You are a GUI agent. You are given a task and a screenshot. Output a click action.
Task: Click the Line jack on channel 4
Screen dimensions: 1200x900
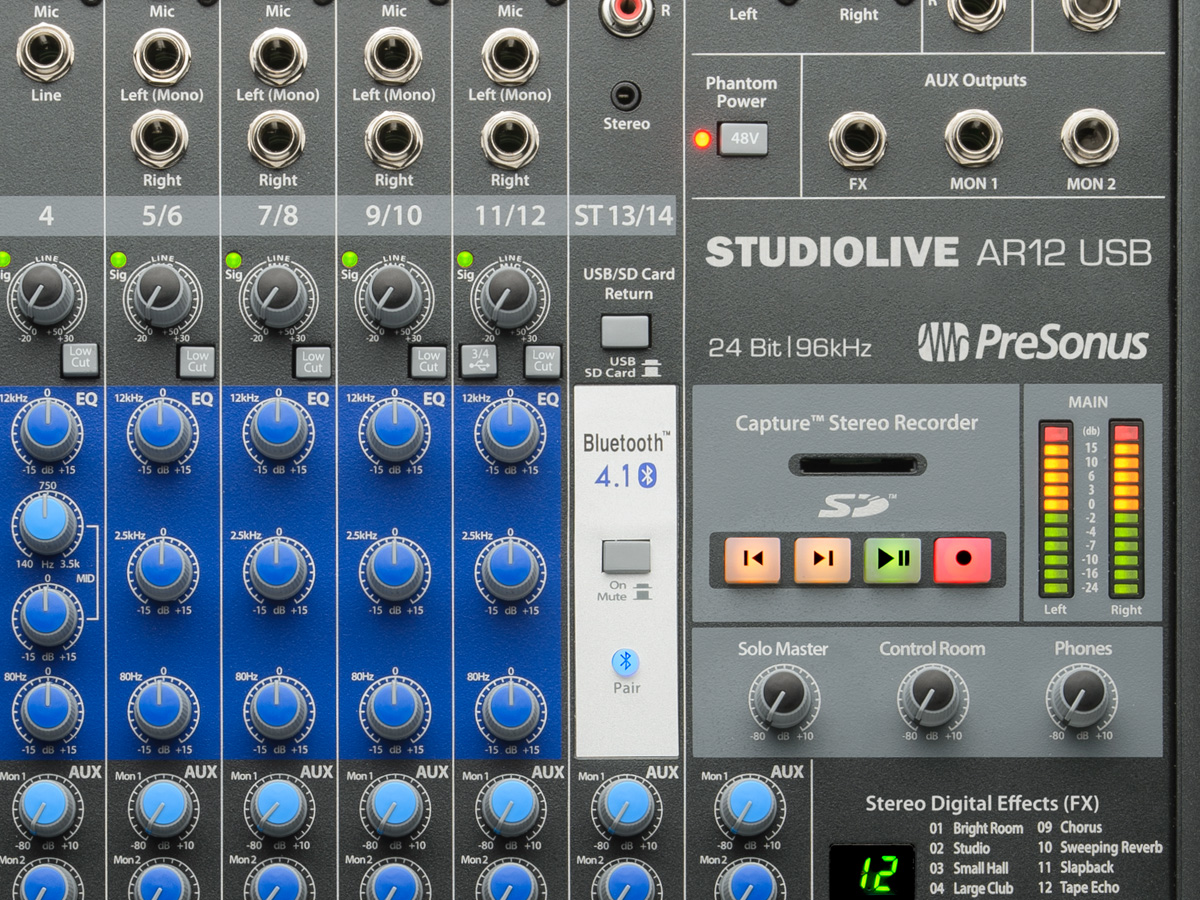pyautogui.click(x=46, y=52)
